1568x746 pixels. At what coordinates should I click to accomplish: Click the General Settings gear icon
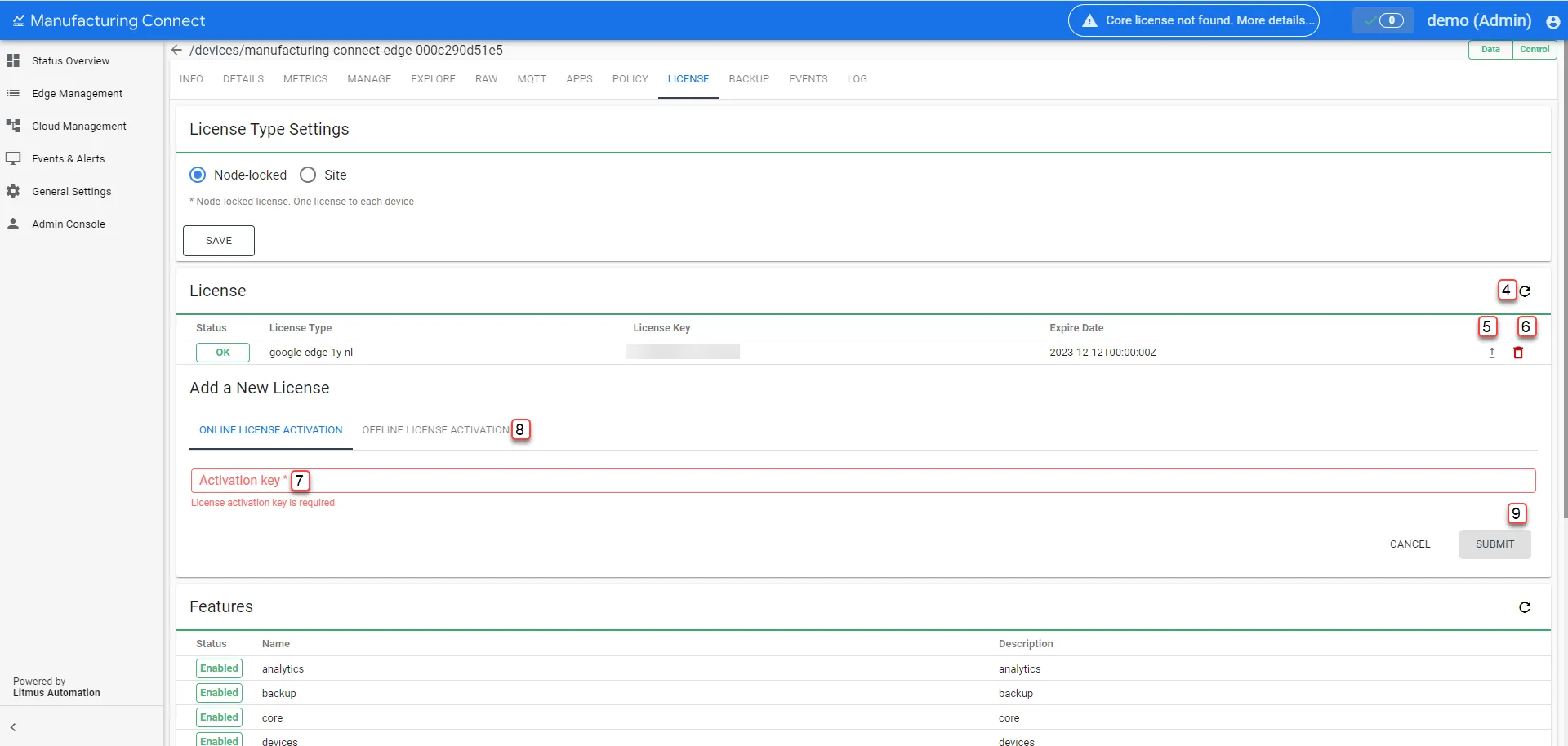(13, 191)
